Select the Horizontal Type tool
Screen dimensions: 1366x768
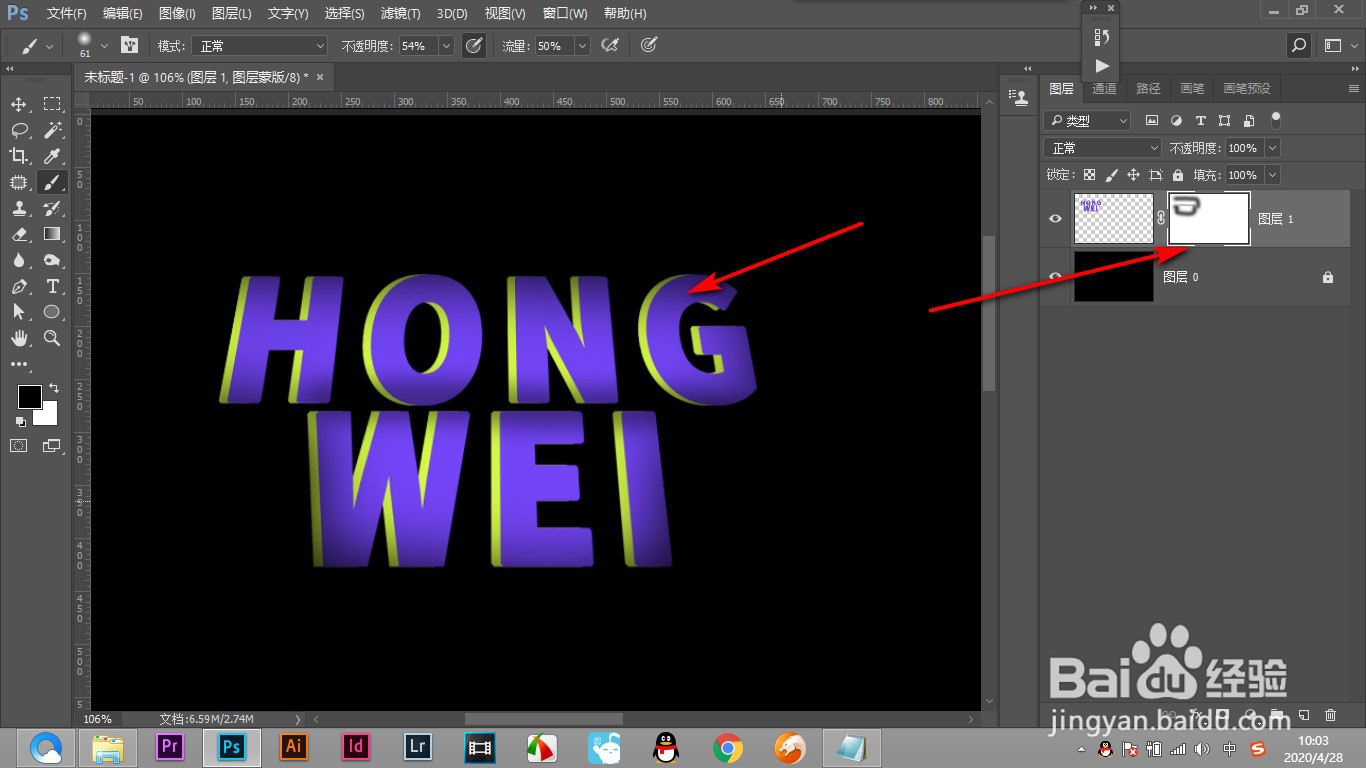pyautogui.click(x=52, y=286)
